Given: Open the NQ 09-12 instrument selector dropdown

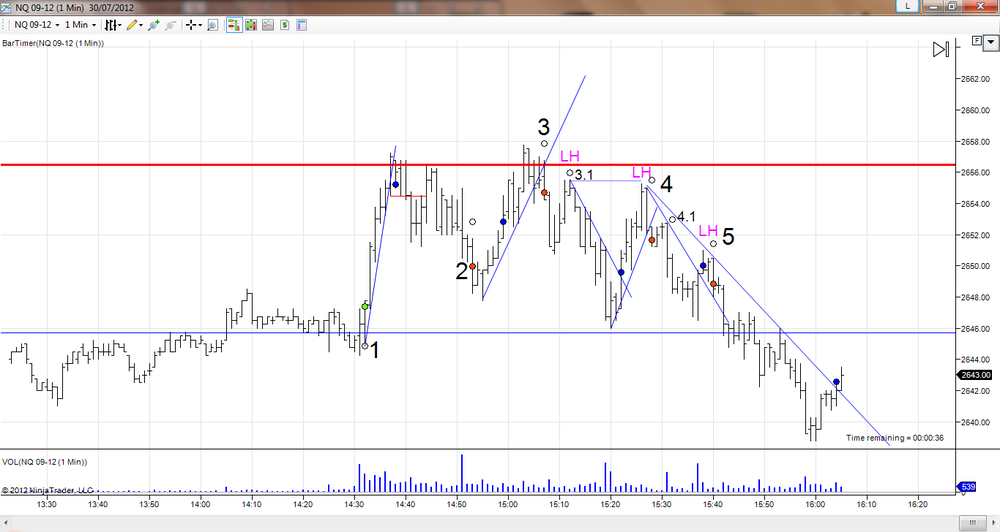Looking at the screenshot, I should point(36,25).
